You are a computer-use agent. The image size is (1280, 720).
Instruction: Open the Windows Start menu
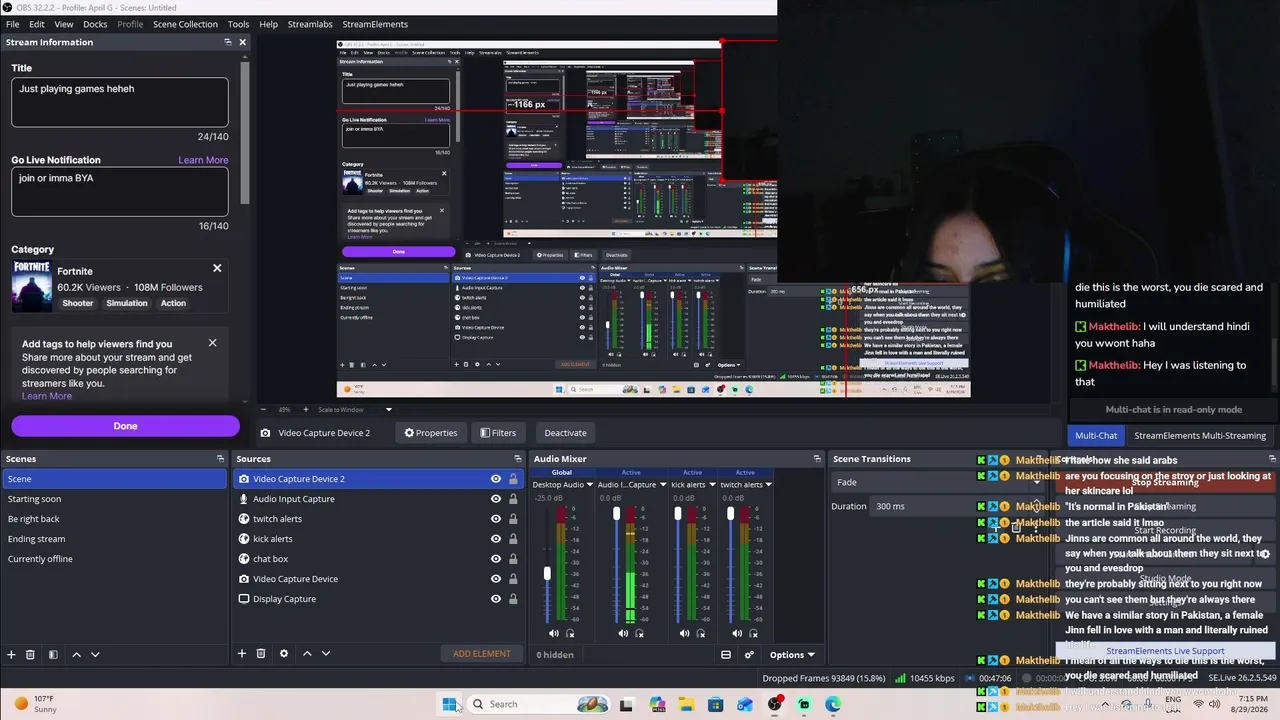coord(450,704)
